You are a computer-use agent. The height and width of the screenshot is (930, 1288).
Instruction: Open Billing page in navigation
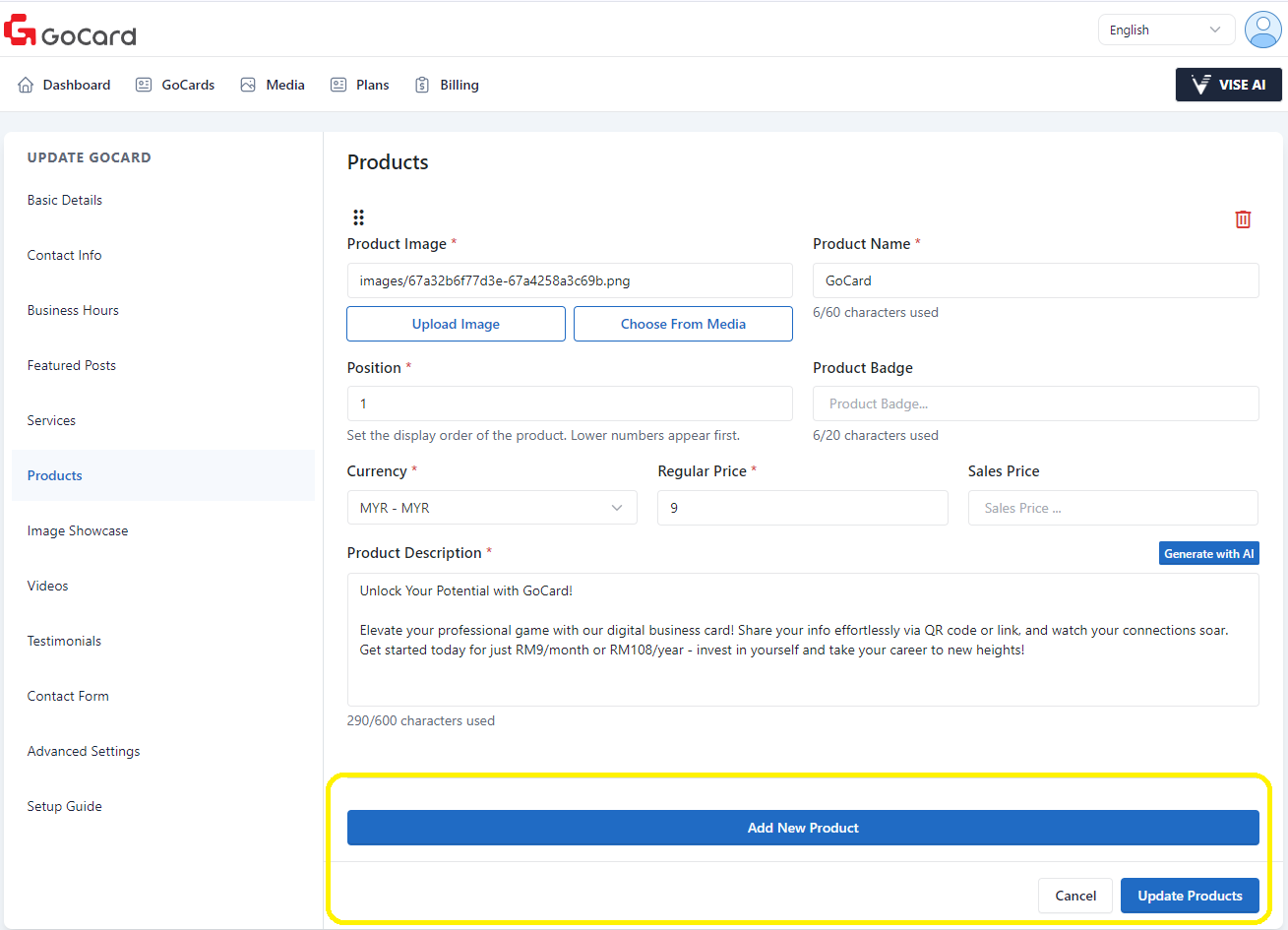pos(447,85)
